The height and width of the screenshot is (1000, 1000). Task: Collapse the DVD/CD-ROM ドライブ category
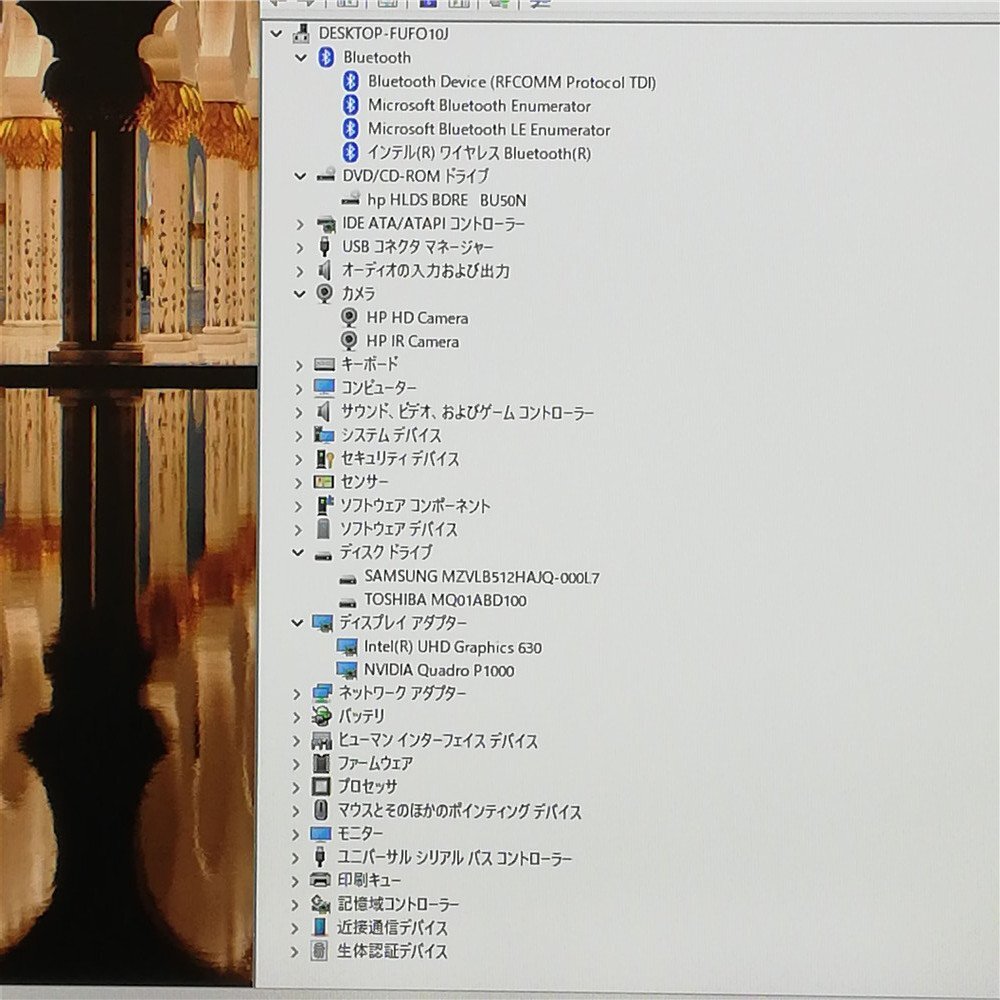pos(300,175)
